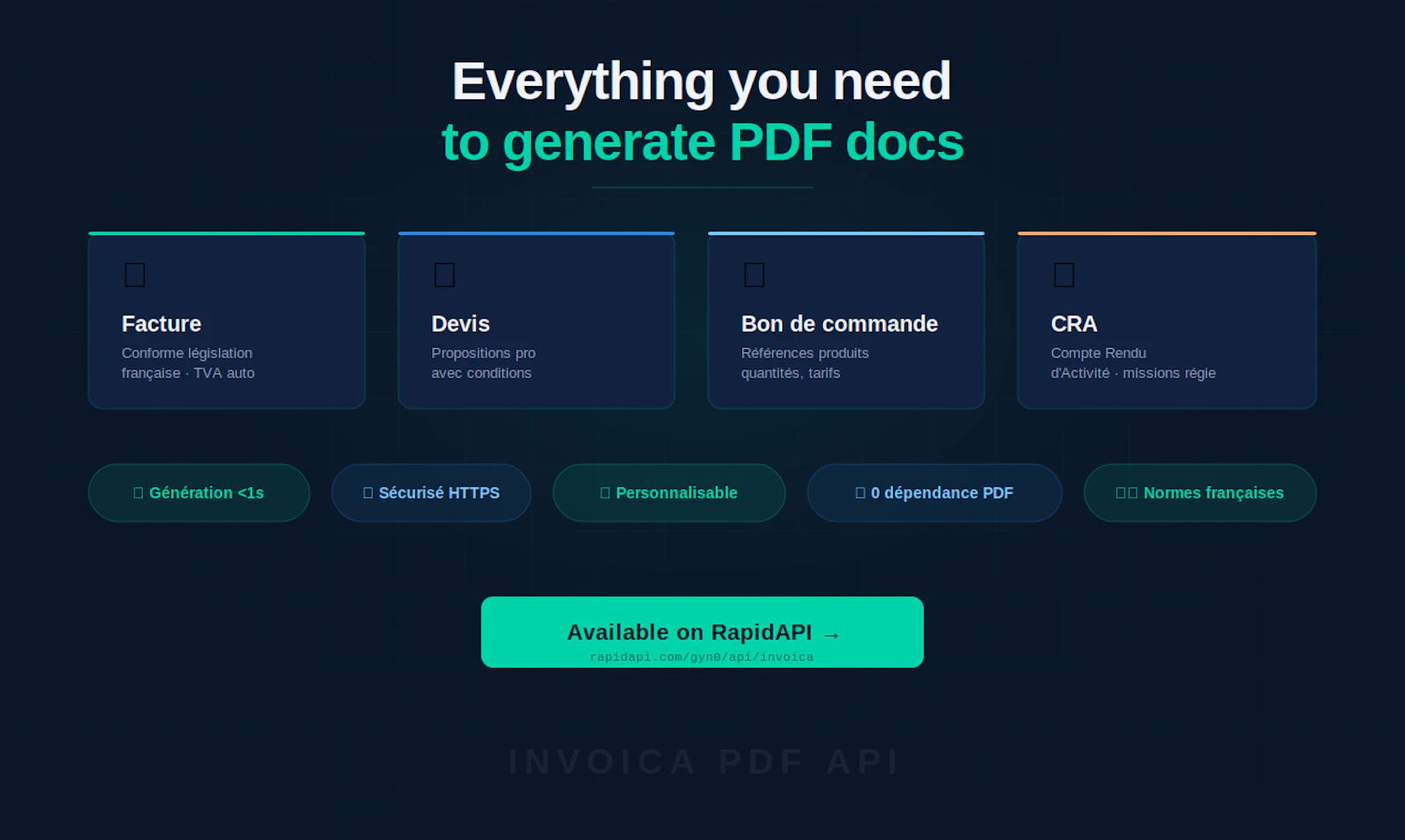
Task: Click the icon in Sécurisé HTTPS pill
Action: point(368,493)
